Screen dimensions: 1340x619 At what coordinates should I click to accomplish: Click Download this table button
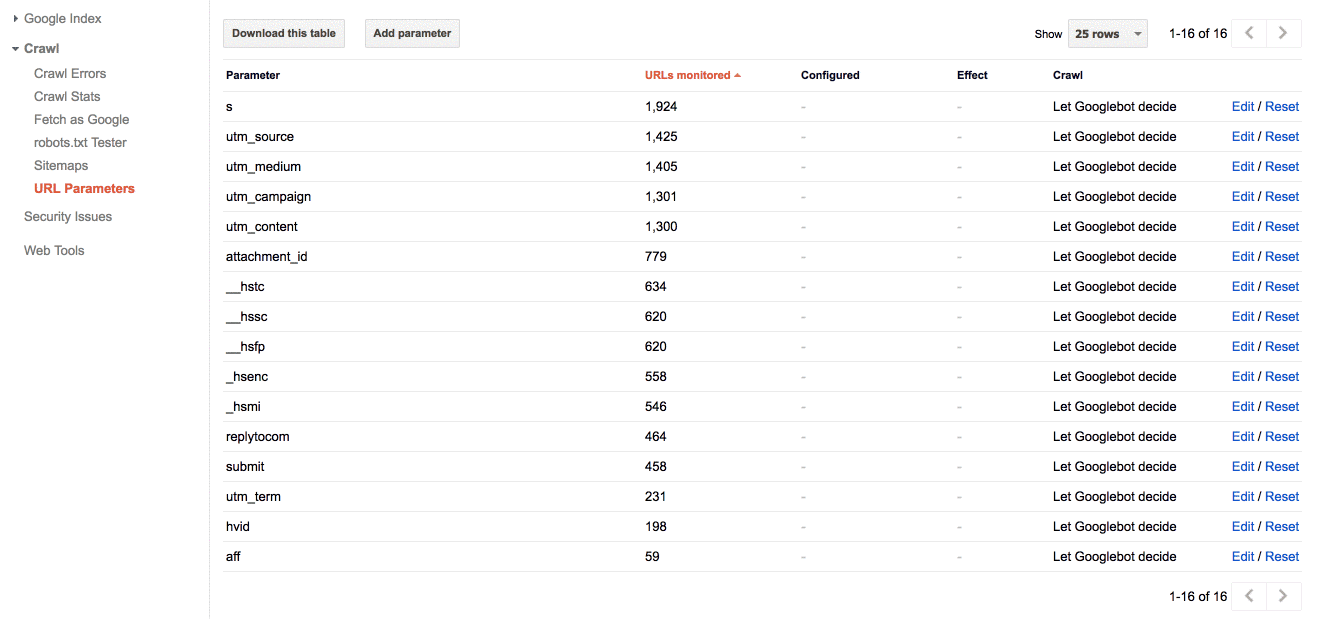click(284, 33)
